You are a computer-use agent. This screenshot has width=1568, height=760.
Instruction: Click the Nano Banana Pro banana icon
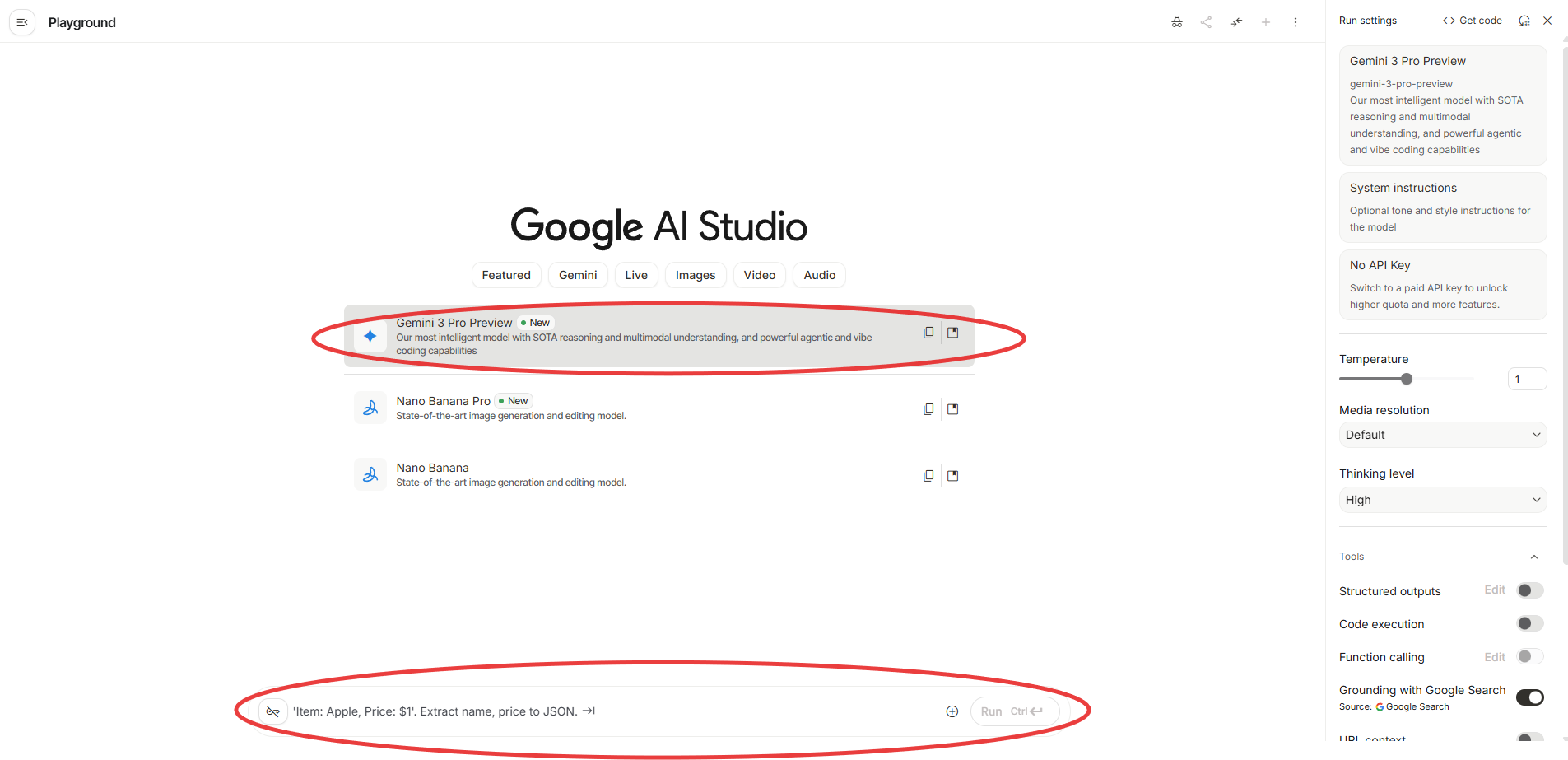pyautogui.click(x=370, y=408)
